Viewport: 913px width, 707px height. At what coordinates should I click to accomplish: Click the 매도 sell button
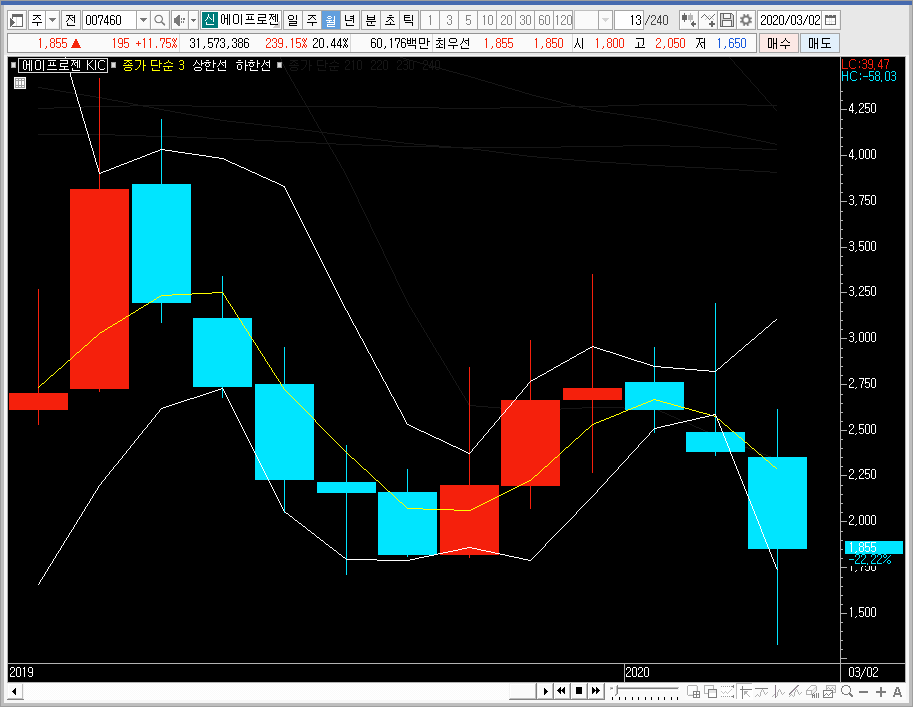pyautogui.click(x=820, y=43)
